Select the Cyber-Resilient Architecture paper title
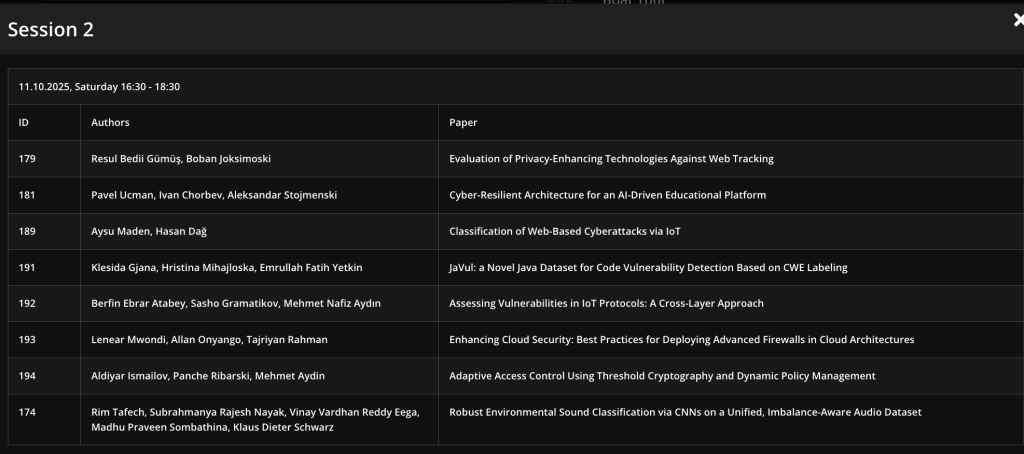 [607, 195]
